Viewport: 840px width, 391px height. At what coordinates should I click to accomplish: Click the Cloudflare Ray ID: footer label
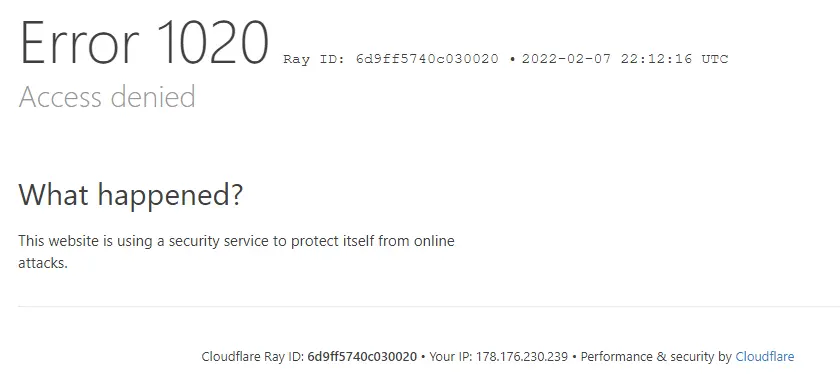(x=253, y=357)
